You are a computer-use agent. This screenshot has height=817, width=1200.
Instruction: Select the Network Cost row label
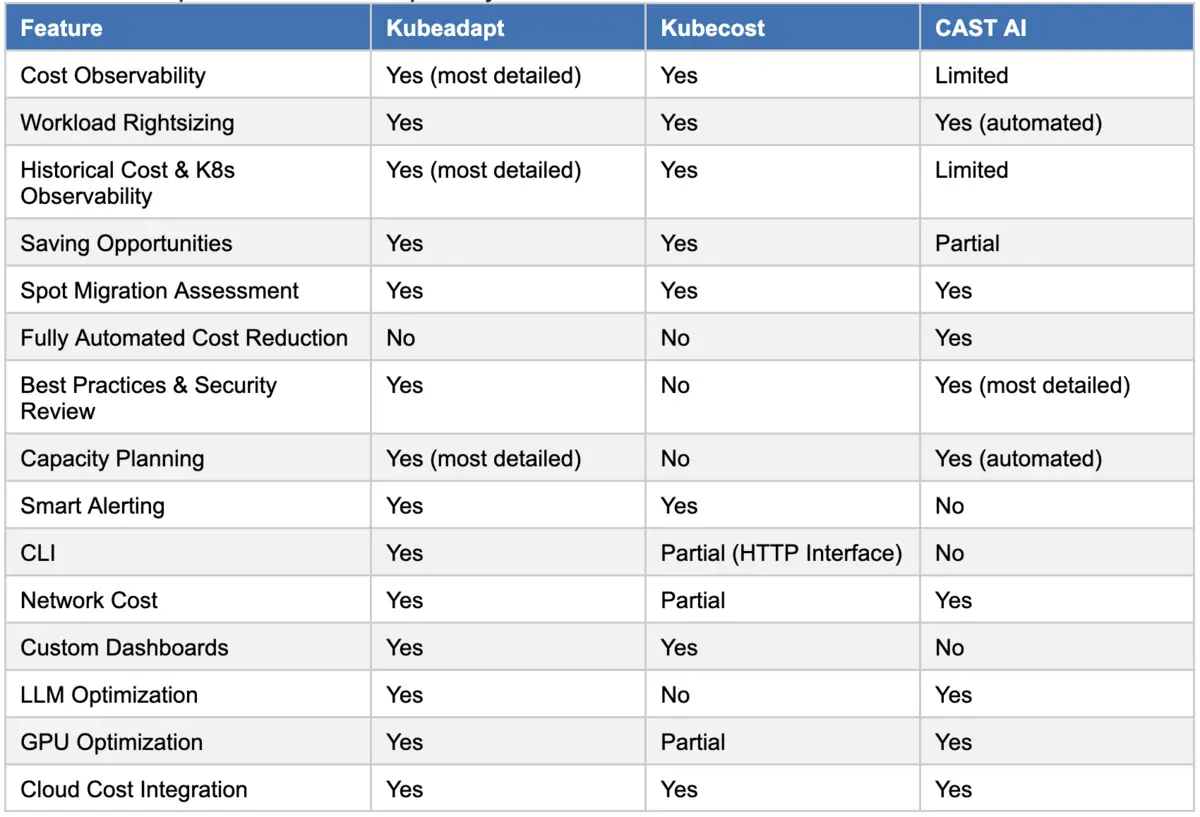click(x=89, y=600)
